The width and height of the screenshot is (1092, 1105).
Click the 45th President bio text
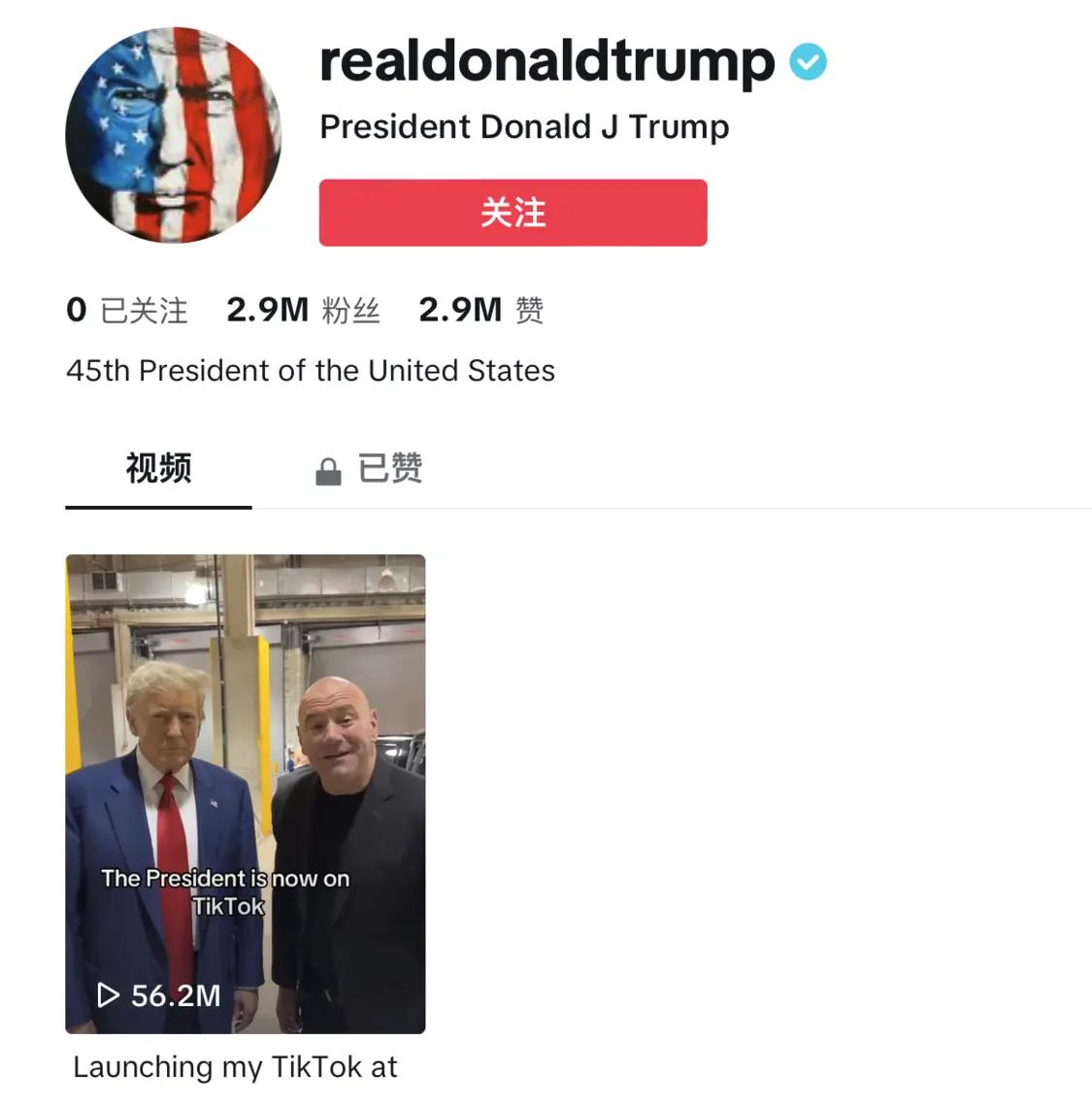[x=311, y=371]
